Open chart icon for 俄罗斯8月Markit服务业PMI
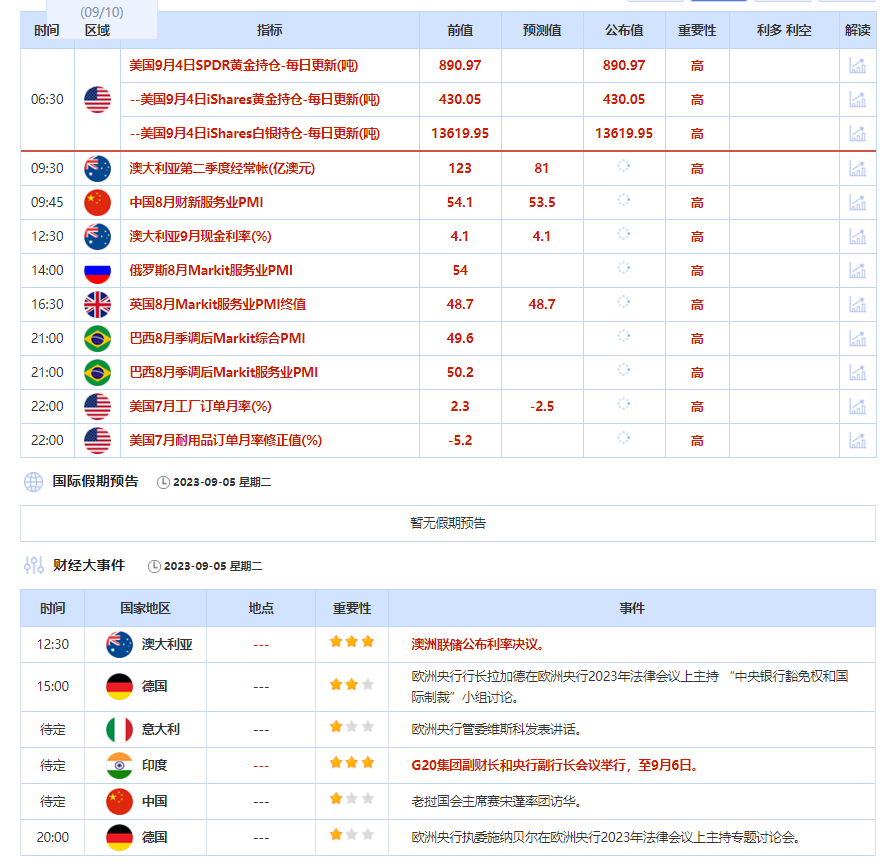The height and width of the screenshot is (865, 889). click(x=857, y=270)
